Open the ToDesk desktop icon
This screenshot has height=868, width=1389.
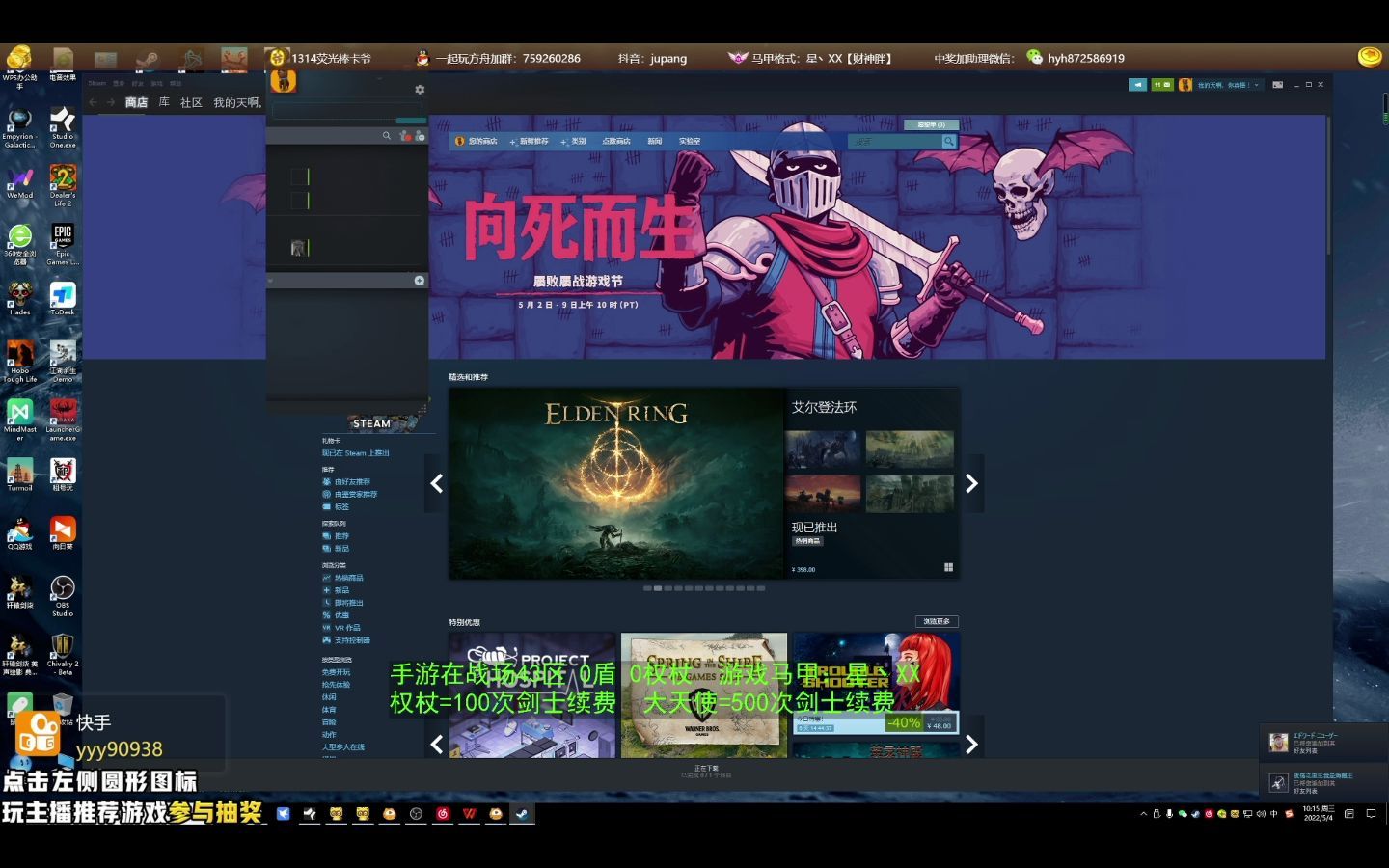[63, 299]
